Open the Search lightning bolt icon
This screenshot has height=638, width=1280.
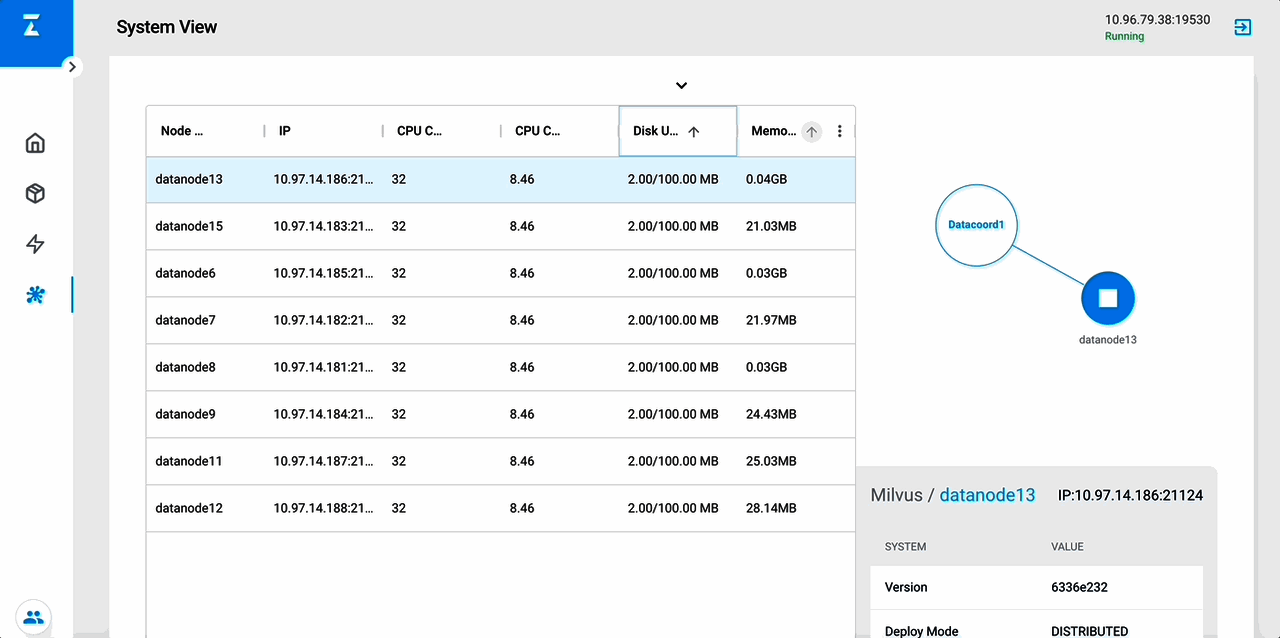(x=35, y=244)
